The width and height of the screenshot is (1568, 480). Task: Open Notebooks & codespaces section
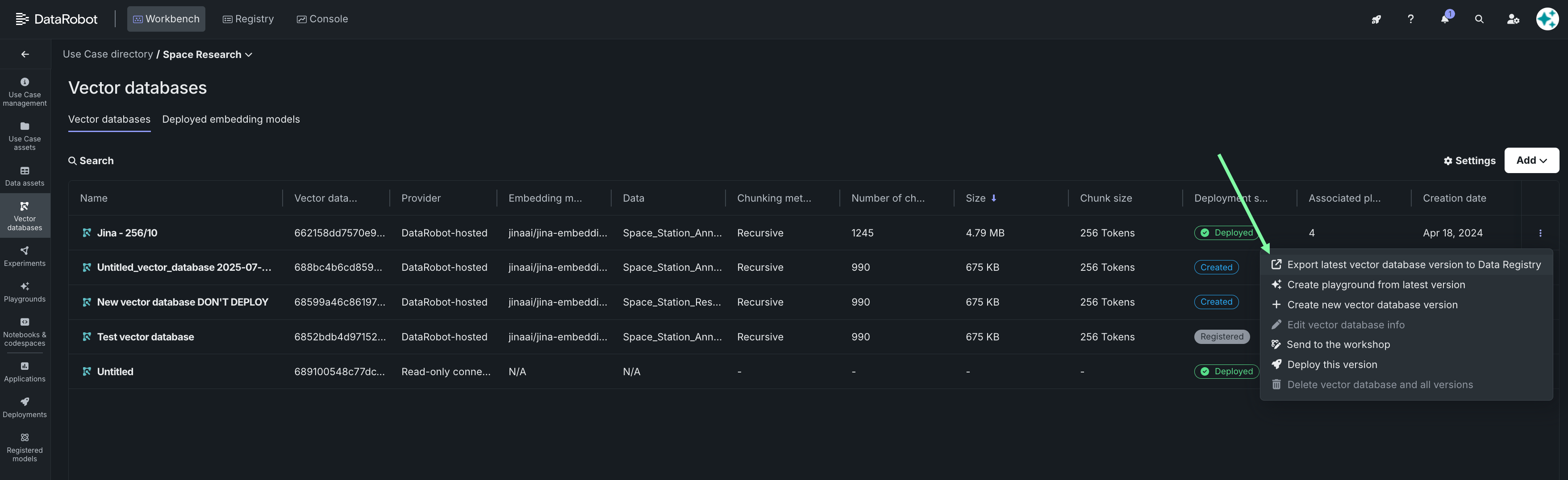tap(25, 332)
